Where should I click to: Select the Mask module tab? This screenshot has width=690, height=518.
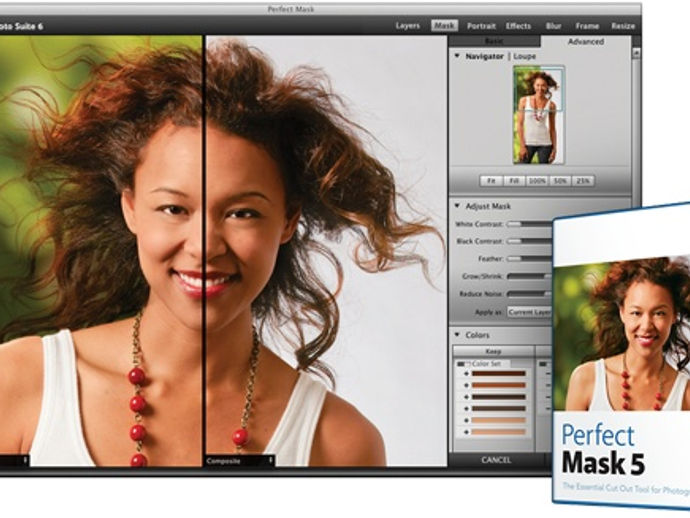tap(444, 26)
